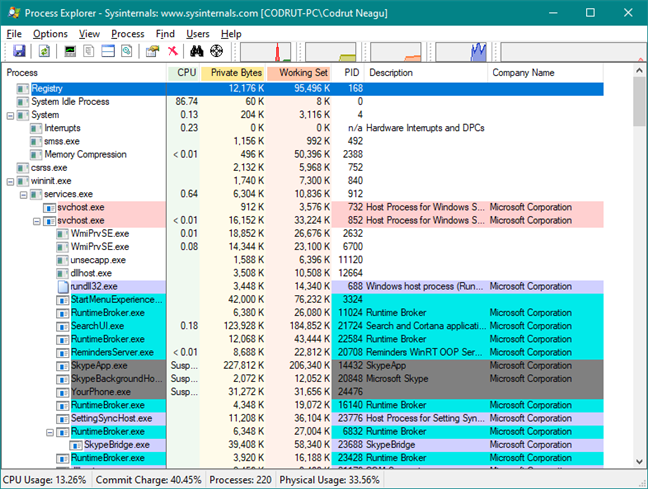This screenshot has height=489, width=648.
Task: Sort by the Working Set column header
Action: [300, 73]
